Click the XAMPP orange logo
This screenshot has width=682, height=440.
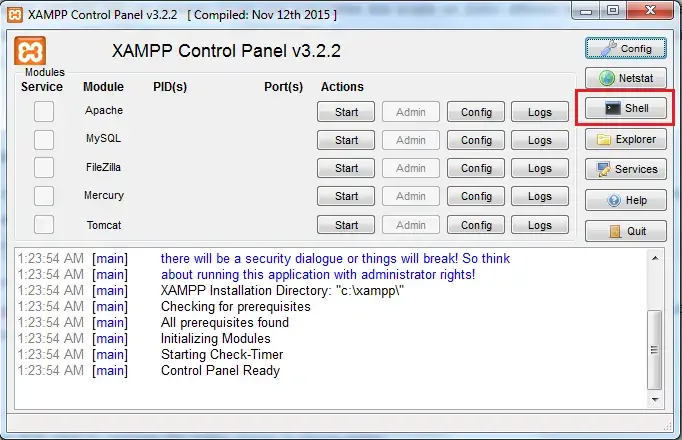click(30, 52)
